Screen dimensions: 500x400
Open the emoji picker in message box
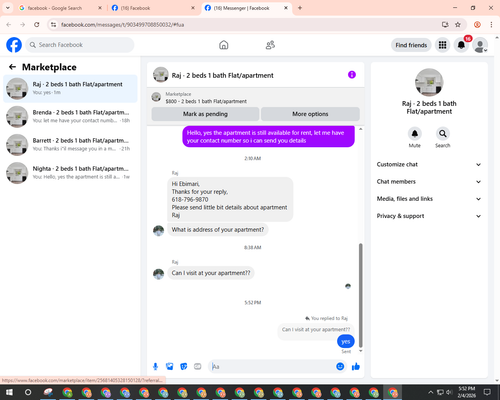[x=340, y=366]
